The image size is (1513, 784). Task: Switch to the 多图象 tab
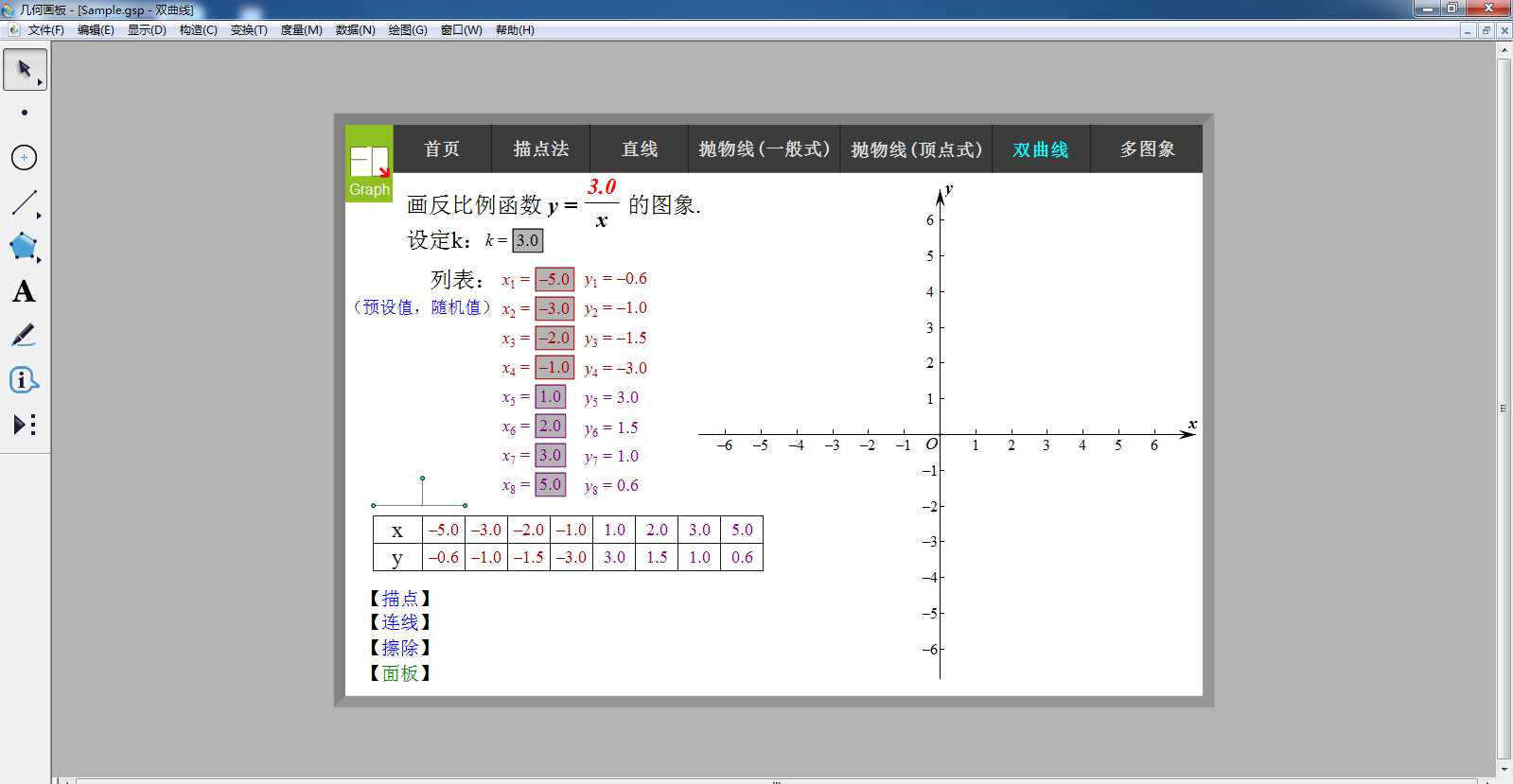pyautogui.click(x=1147, y=149)
